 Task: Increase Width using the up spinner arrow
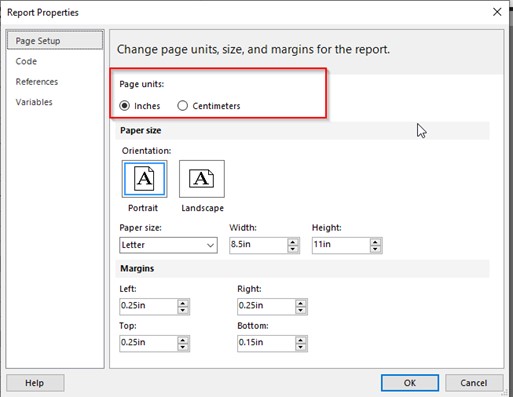293,242
